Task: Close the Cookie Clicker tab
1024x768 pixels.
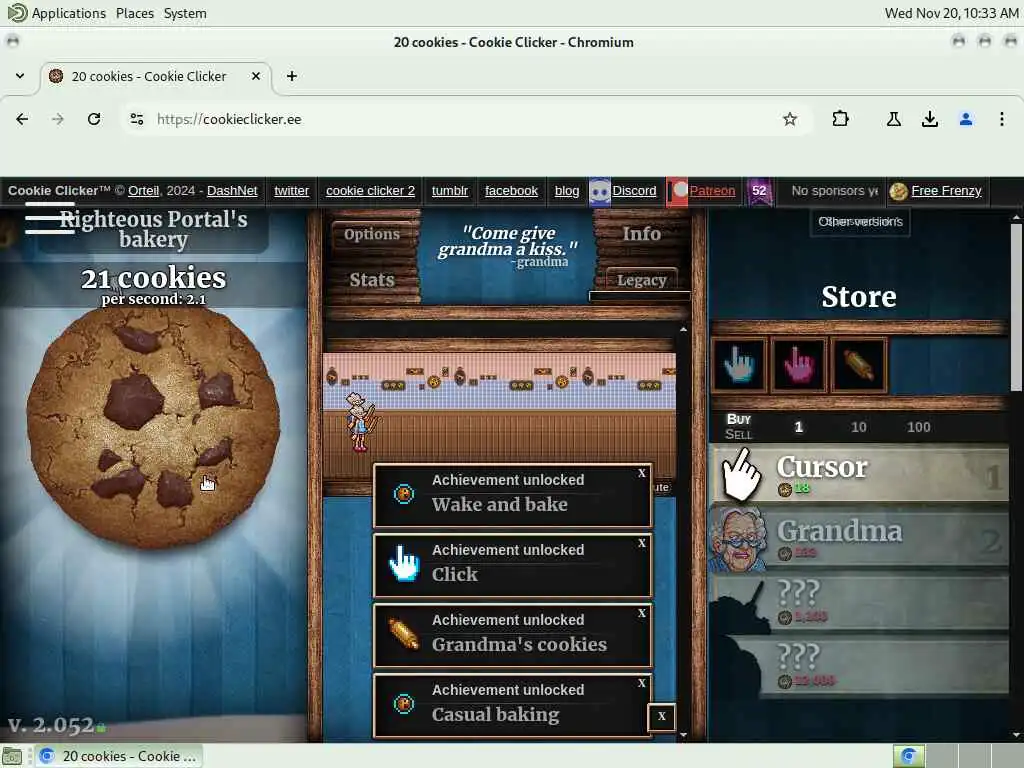Action: point(256,76)
